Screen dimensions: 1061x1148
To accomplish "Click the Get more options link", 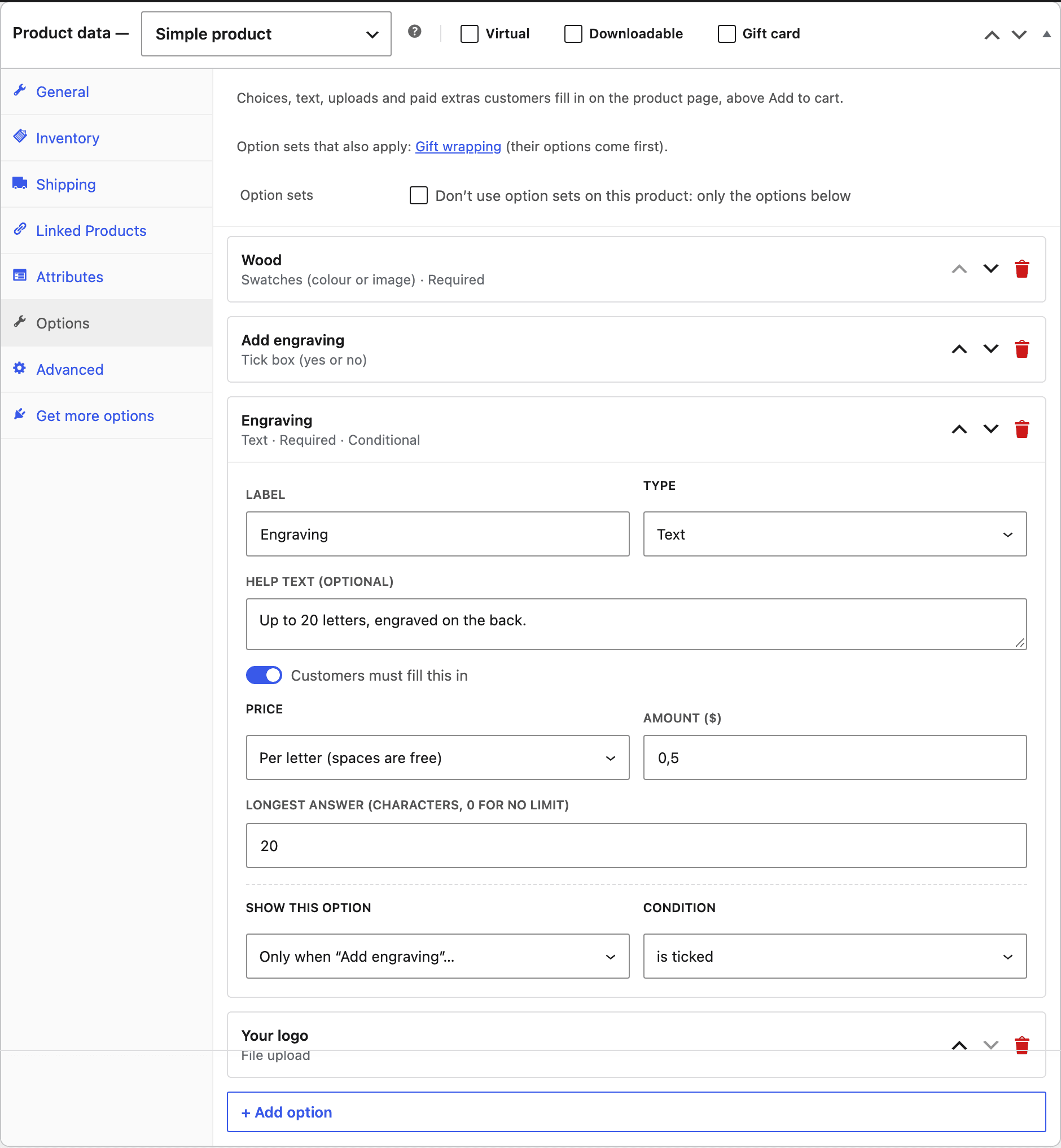I will [107, 416].
